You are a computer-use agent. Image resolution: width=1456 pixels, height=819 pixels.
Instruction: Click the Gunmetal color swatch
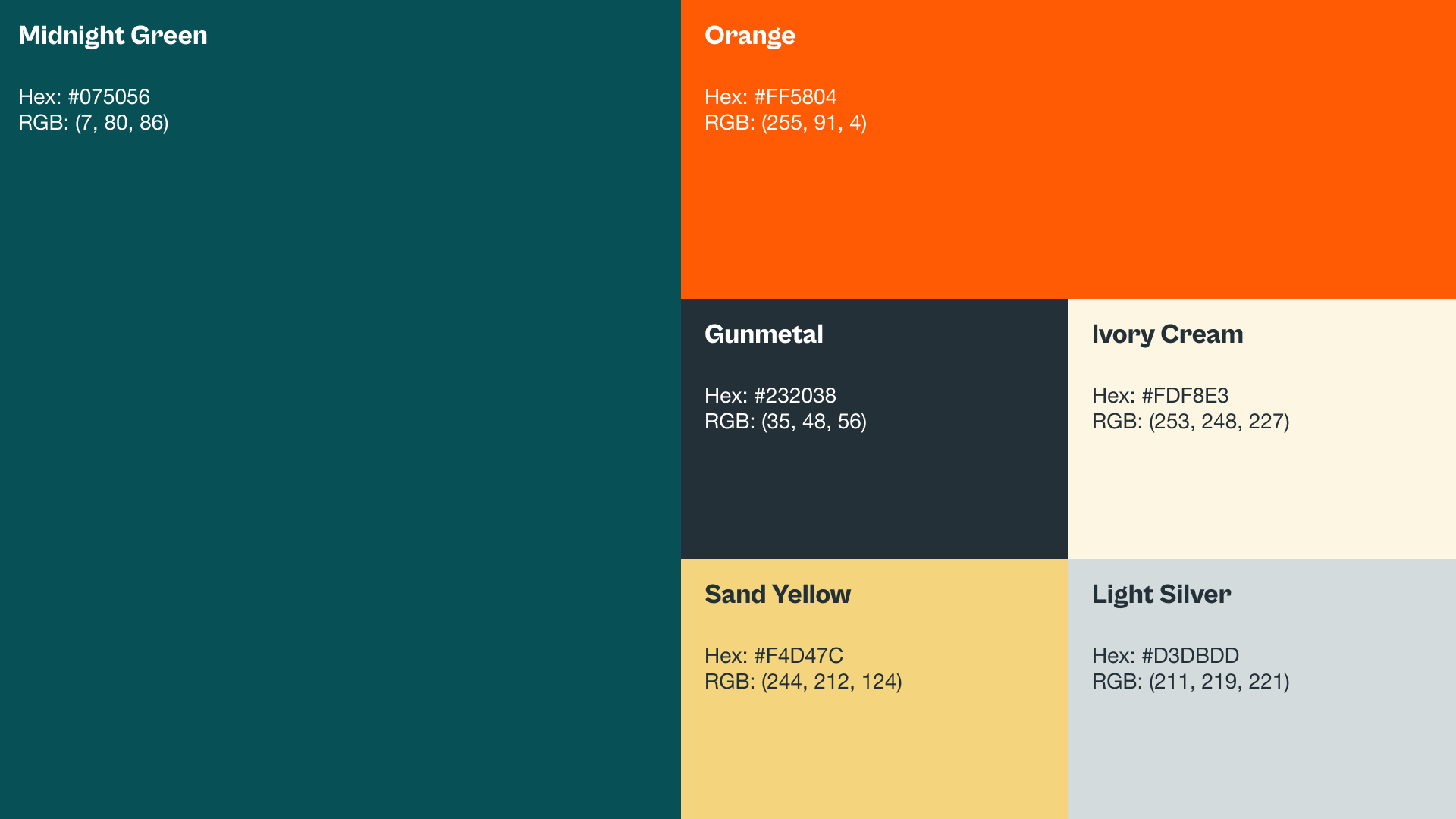pyautogui.click(x=874, y=493)
